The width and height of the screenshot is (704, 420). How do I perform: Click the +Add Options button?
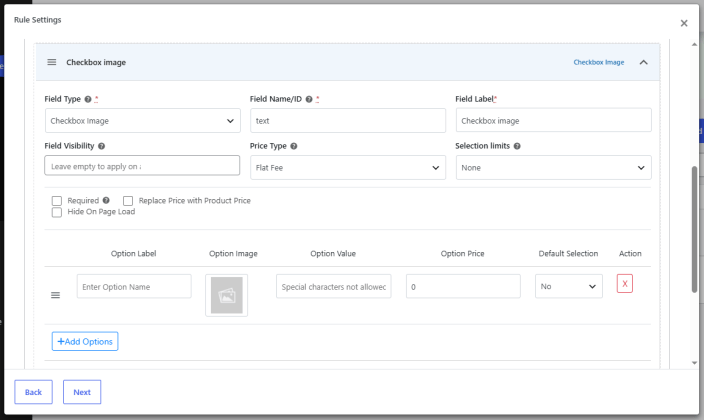(85, 341)
